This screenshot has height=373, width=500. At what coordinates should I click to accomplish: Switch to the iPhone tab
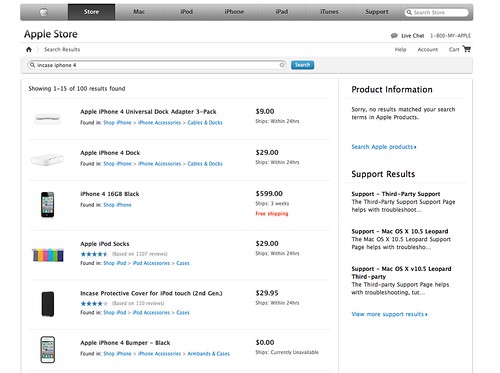coord(234,12)
